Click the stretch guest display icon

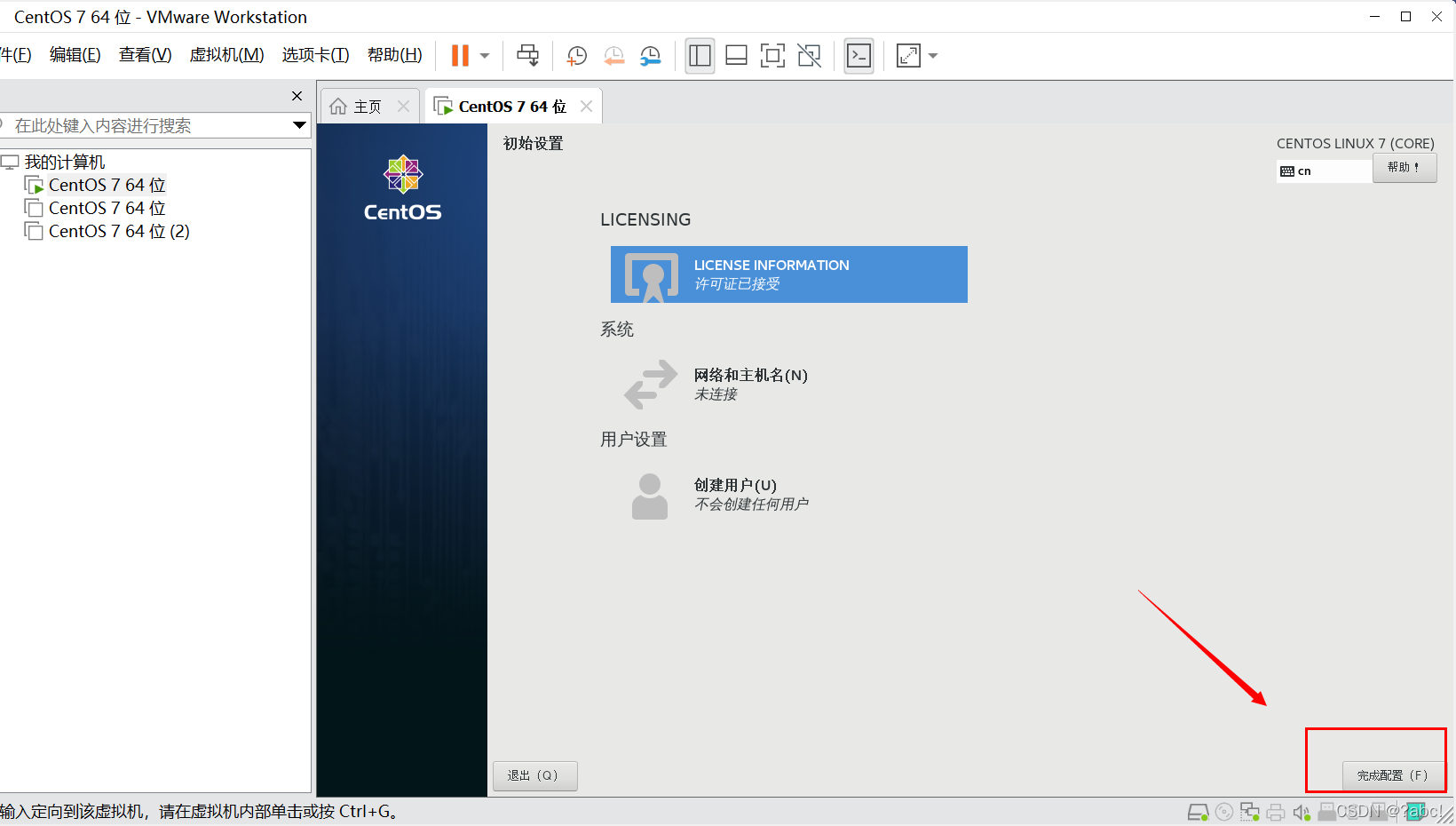908,56
